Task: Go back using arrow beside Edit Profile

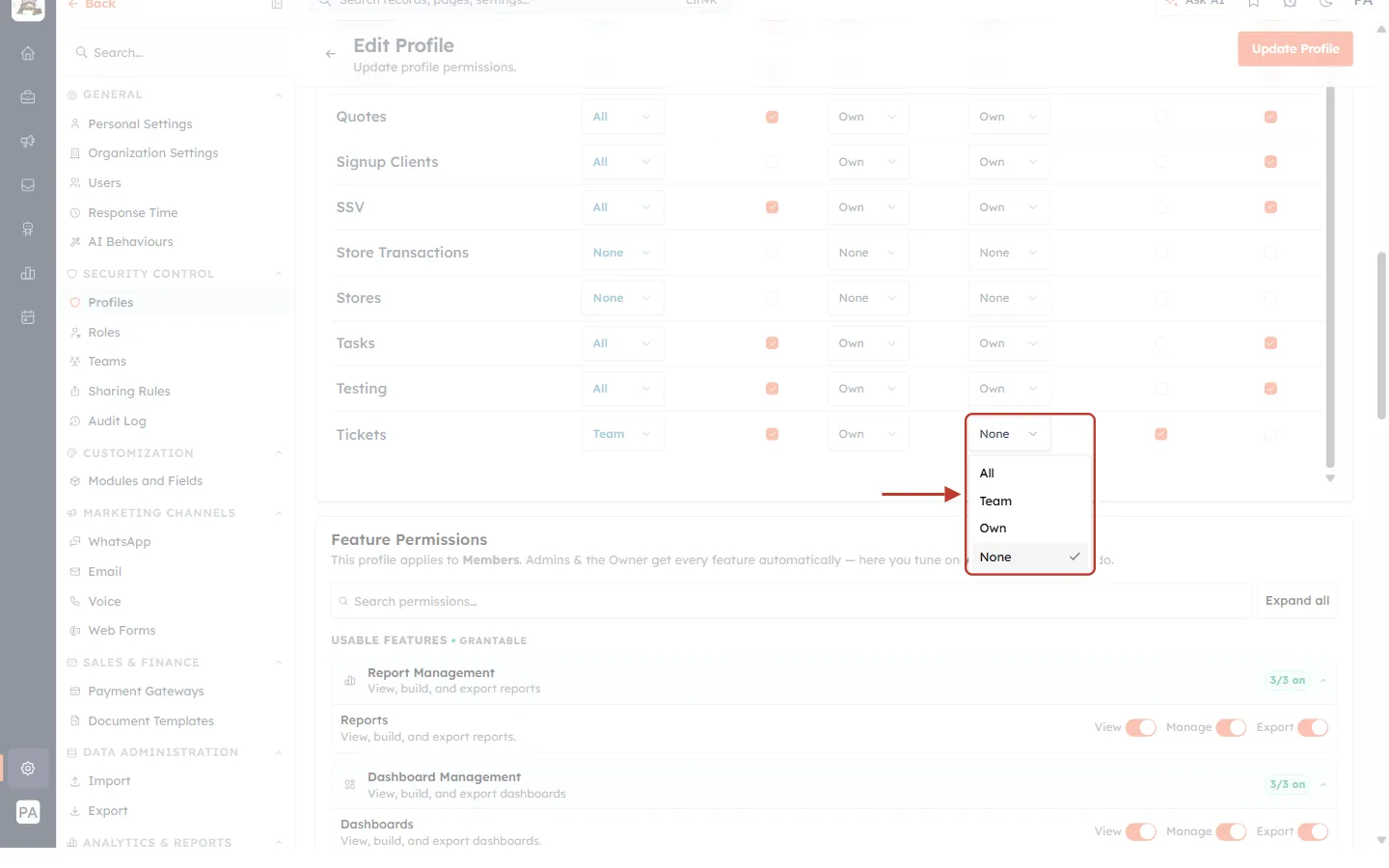Action: [x=331, y=54]
